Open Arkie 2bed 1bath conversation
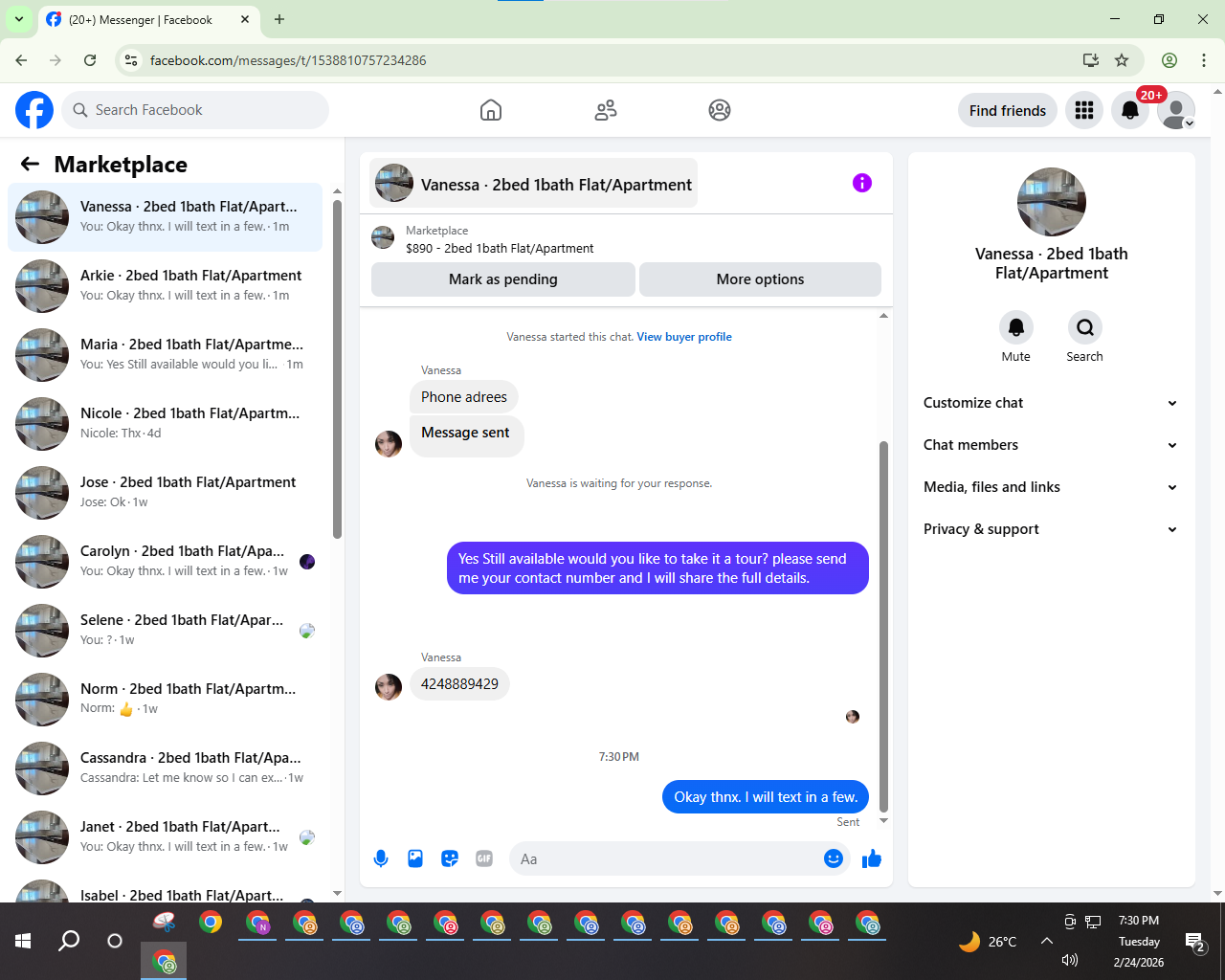Image resolution: width=1225 pixels, height=980 pixels. 165,286
